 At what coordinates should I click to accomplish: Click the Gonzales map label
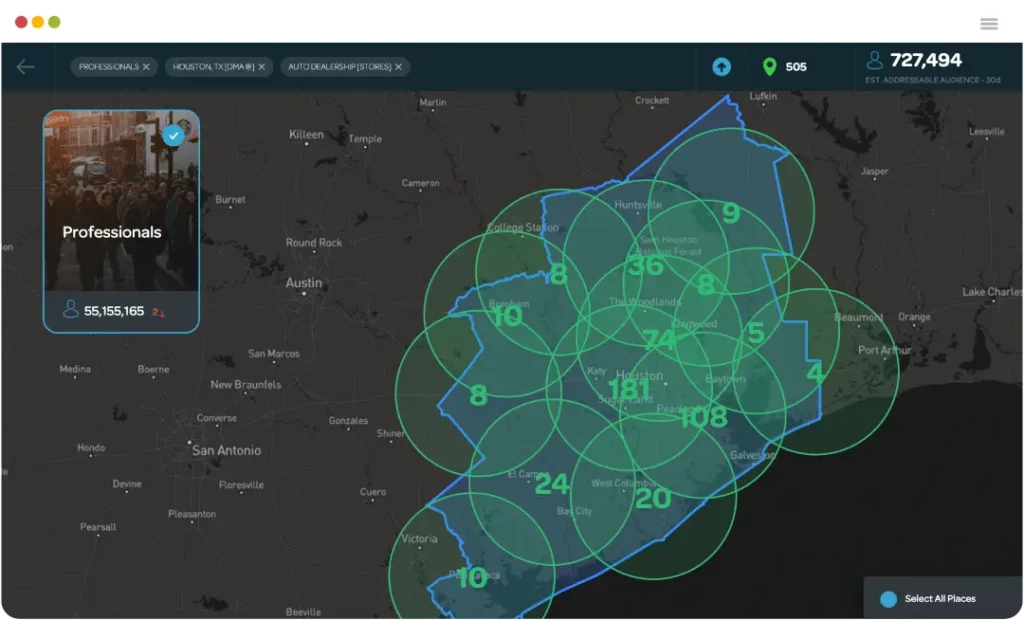pyautogui.click(x=348, y=421)
